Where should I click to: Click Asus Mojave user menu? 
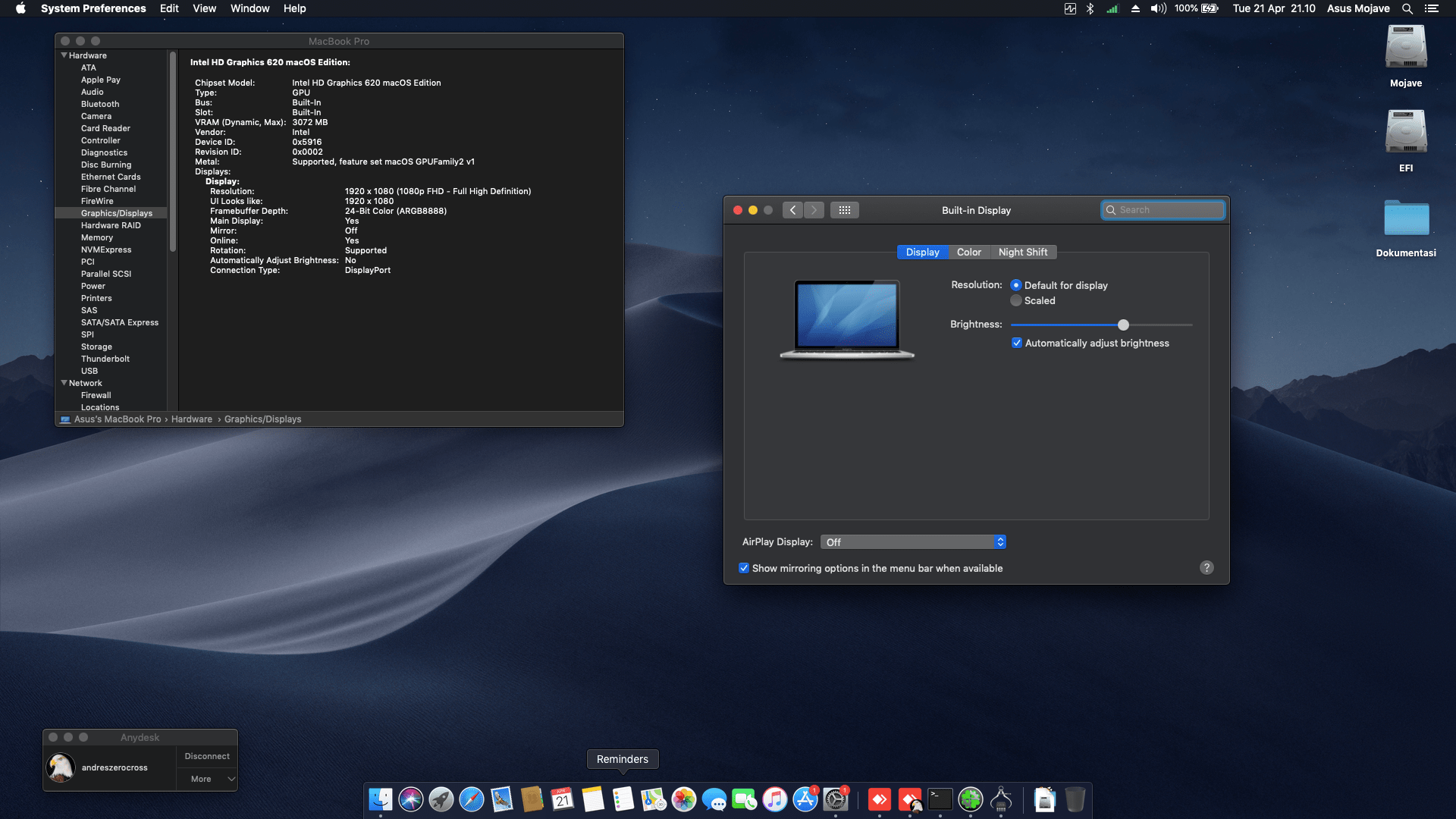(1358, 8)
